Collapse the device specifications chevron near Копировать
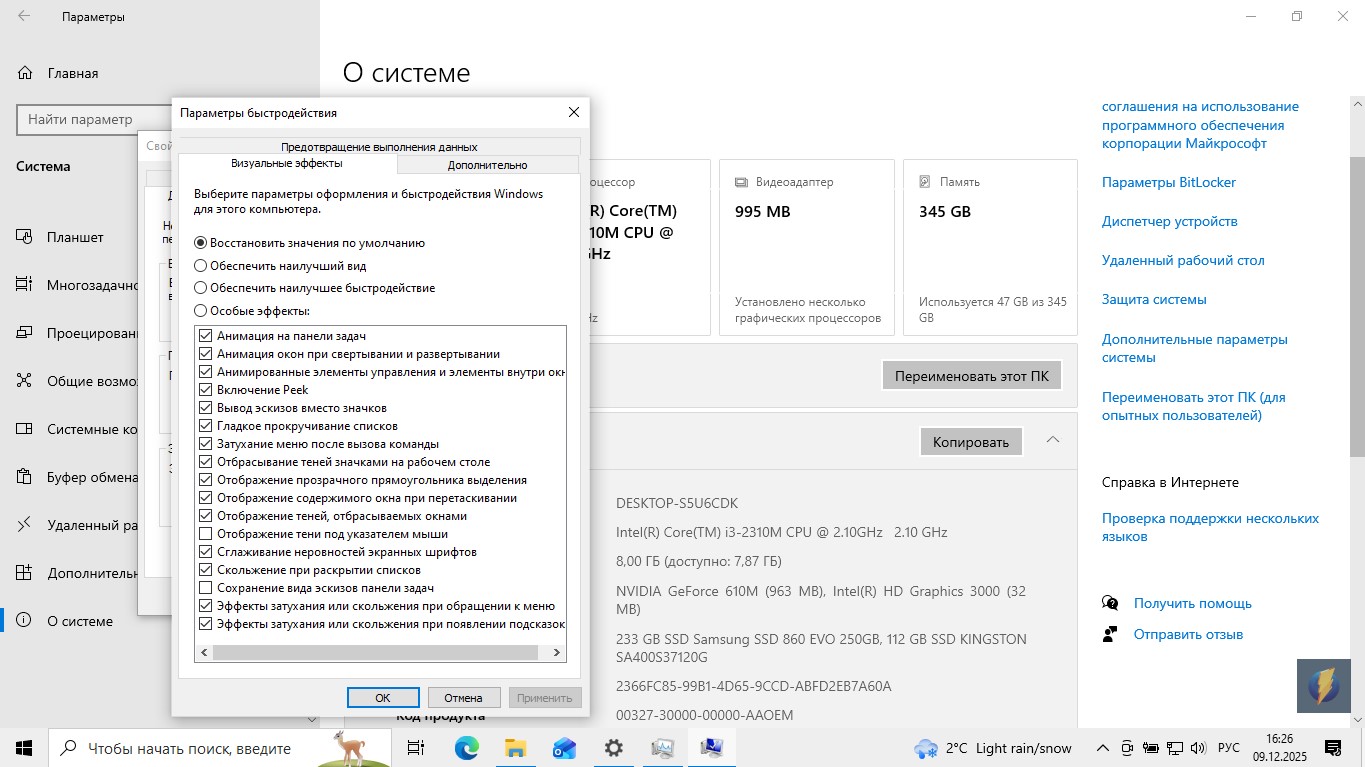 [1052, 440]
